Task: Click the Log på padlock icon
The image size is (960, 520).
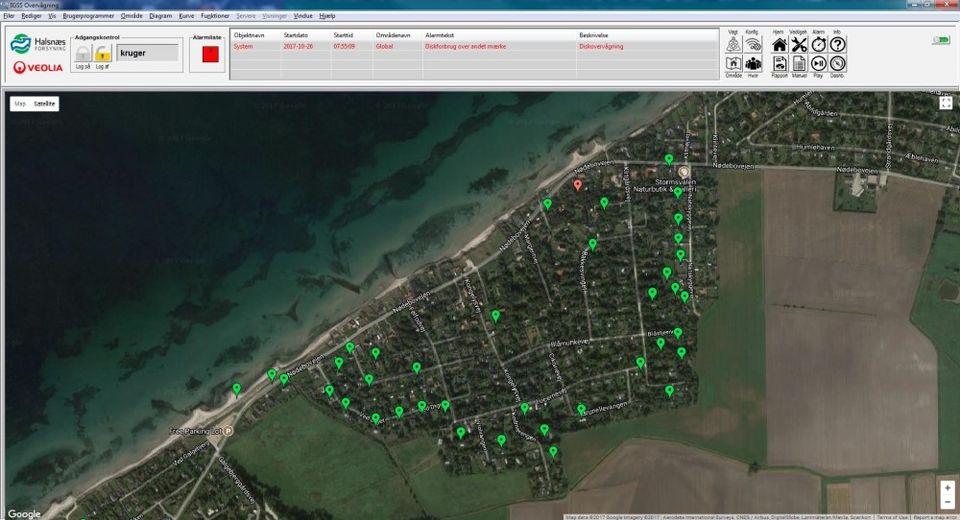Action: coord(83,53)
